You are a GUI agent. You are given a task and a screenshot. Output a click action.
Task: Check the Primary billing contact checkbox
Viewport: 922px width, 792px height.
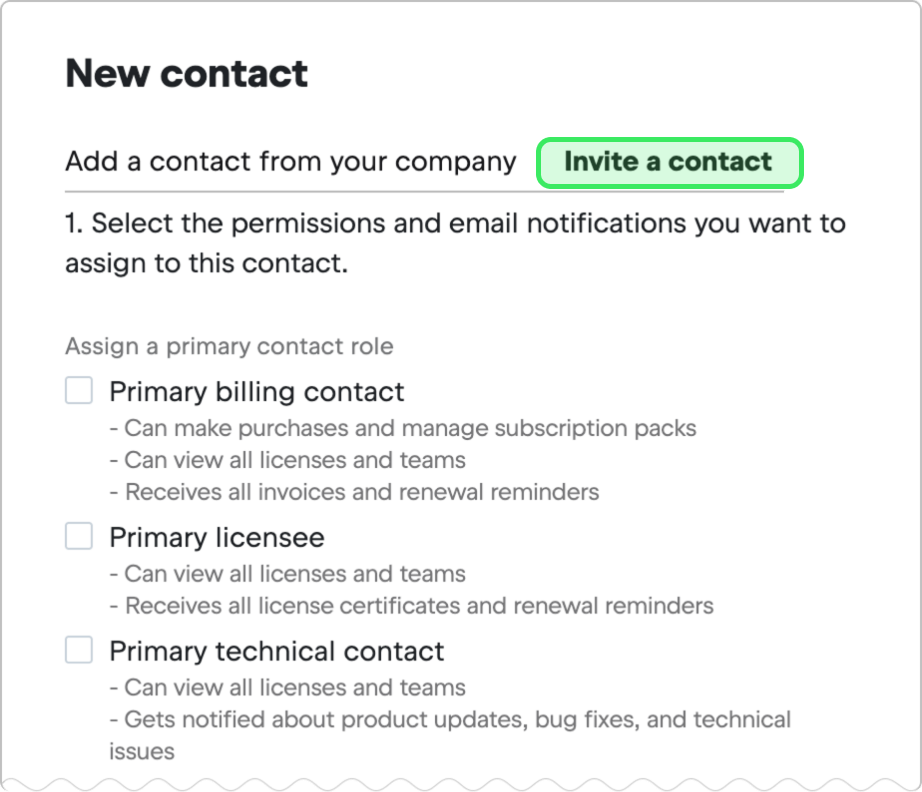[78, 390]
